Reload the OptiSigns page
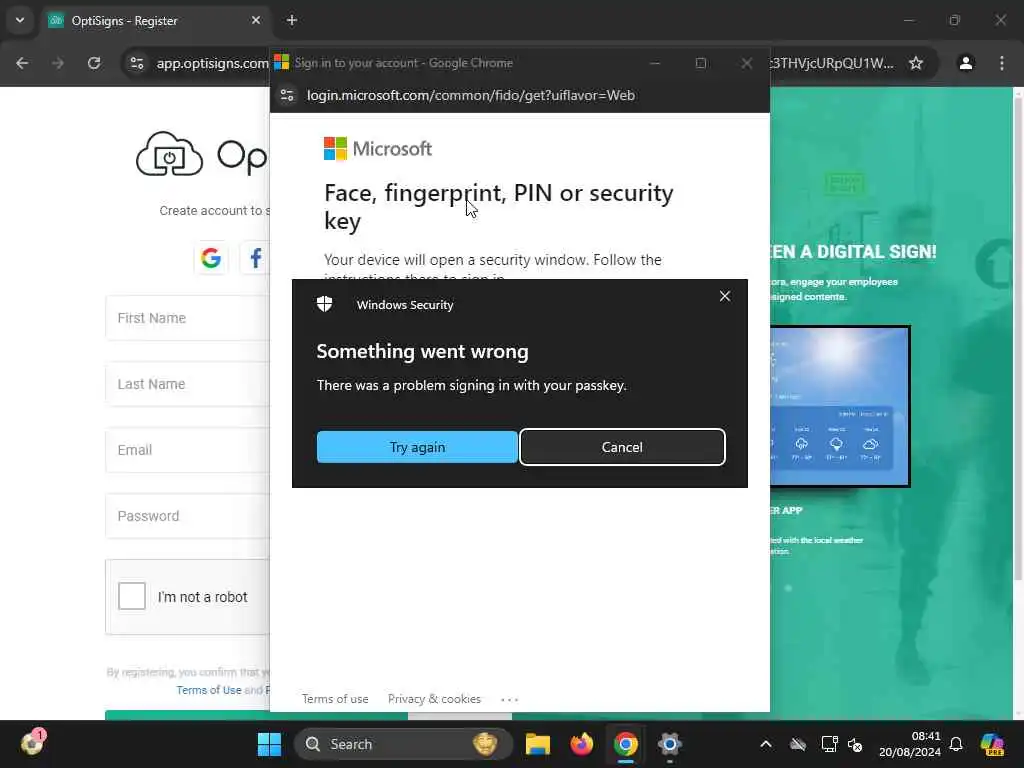 tap(94, 63)
